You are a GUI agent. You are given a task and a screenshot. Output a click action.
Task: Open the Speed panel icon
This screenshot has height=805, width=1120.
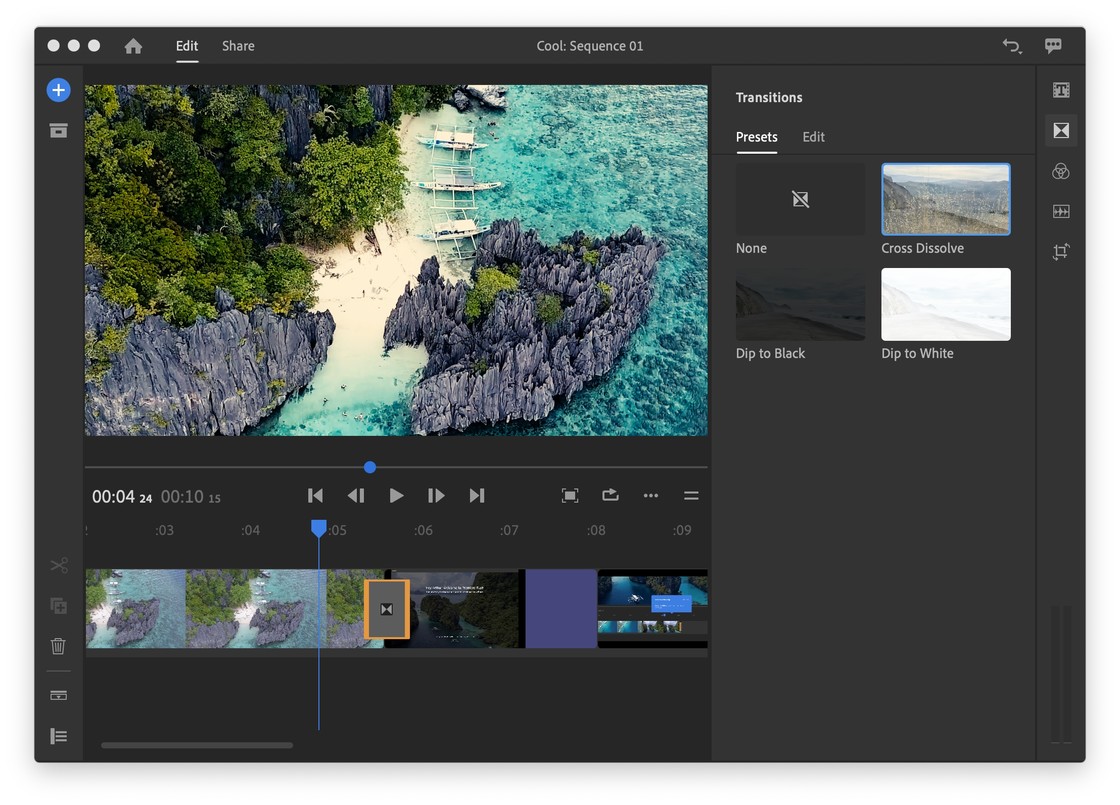(1061, 211)
